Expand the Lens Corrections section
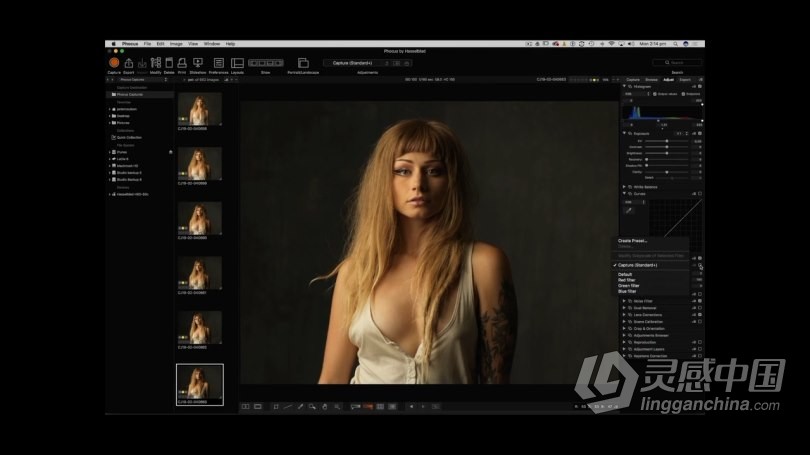Viewport: 810px width, 455px height. click(624, 314)
